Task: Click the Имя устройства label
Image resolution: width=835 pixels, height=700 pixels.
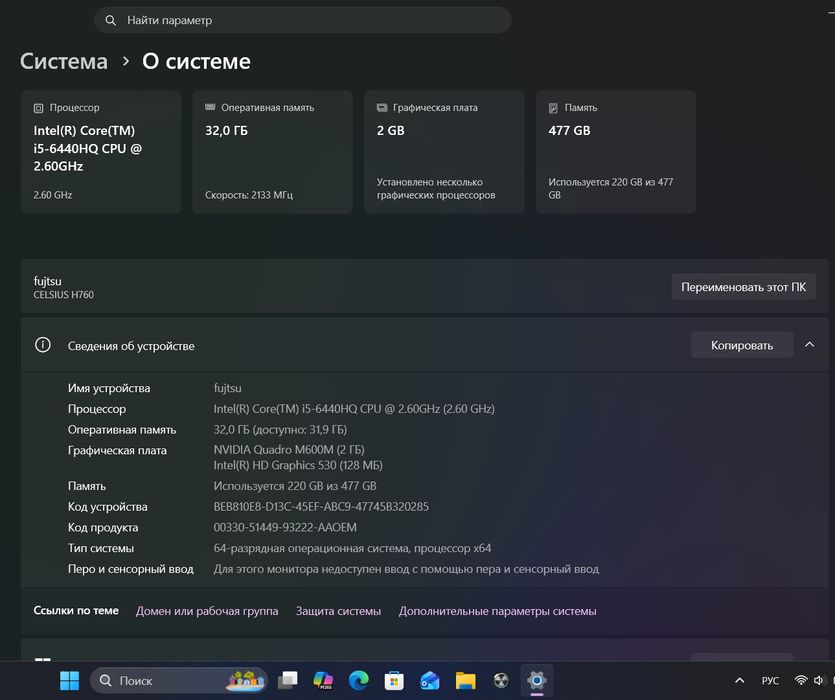Action: [109, 388]
